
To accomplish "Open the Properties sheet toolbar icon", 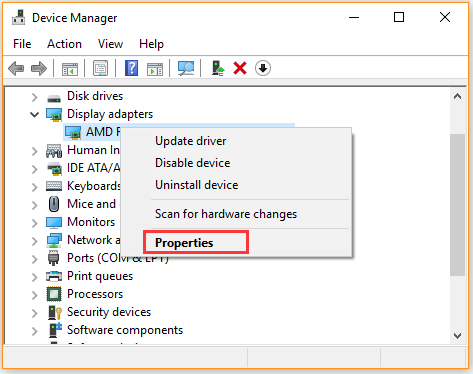I will 100,68.
